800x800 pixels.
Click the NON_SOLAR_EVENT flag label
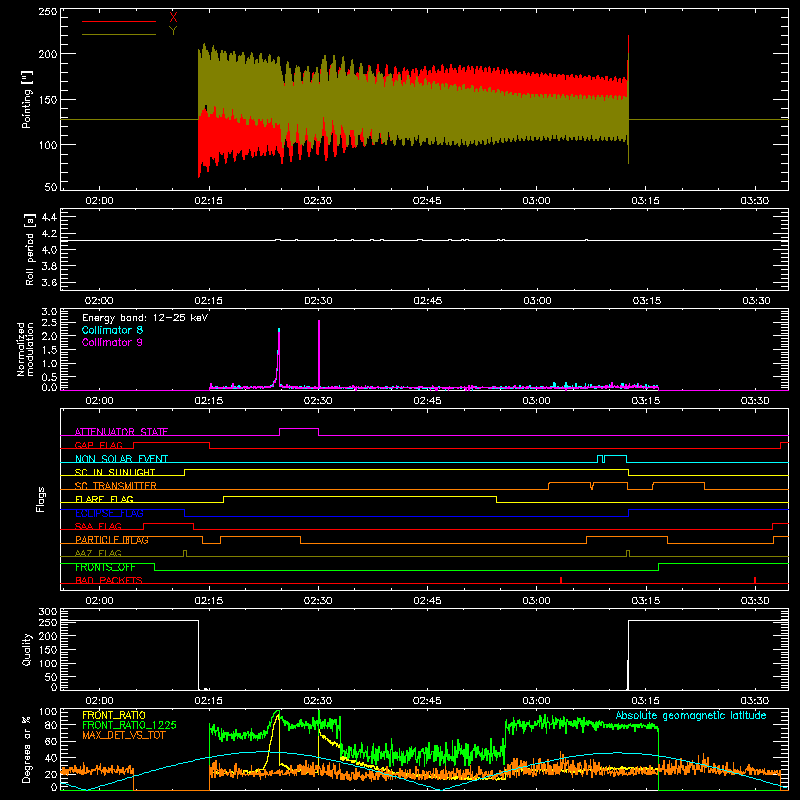(121, 459)
